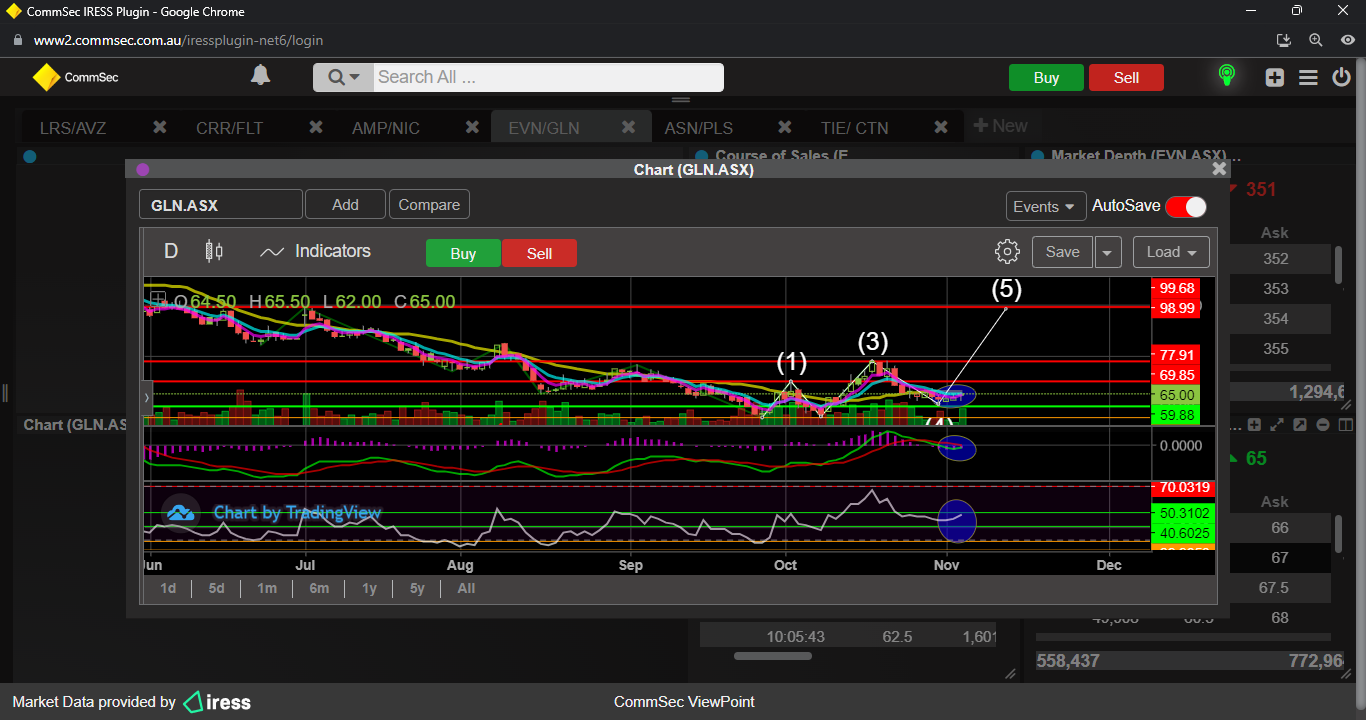Open chart settings gear icon
Viewport: 1366px width, 720px height.
coord(1007,252)
